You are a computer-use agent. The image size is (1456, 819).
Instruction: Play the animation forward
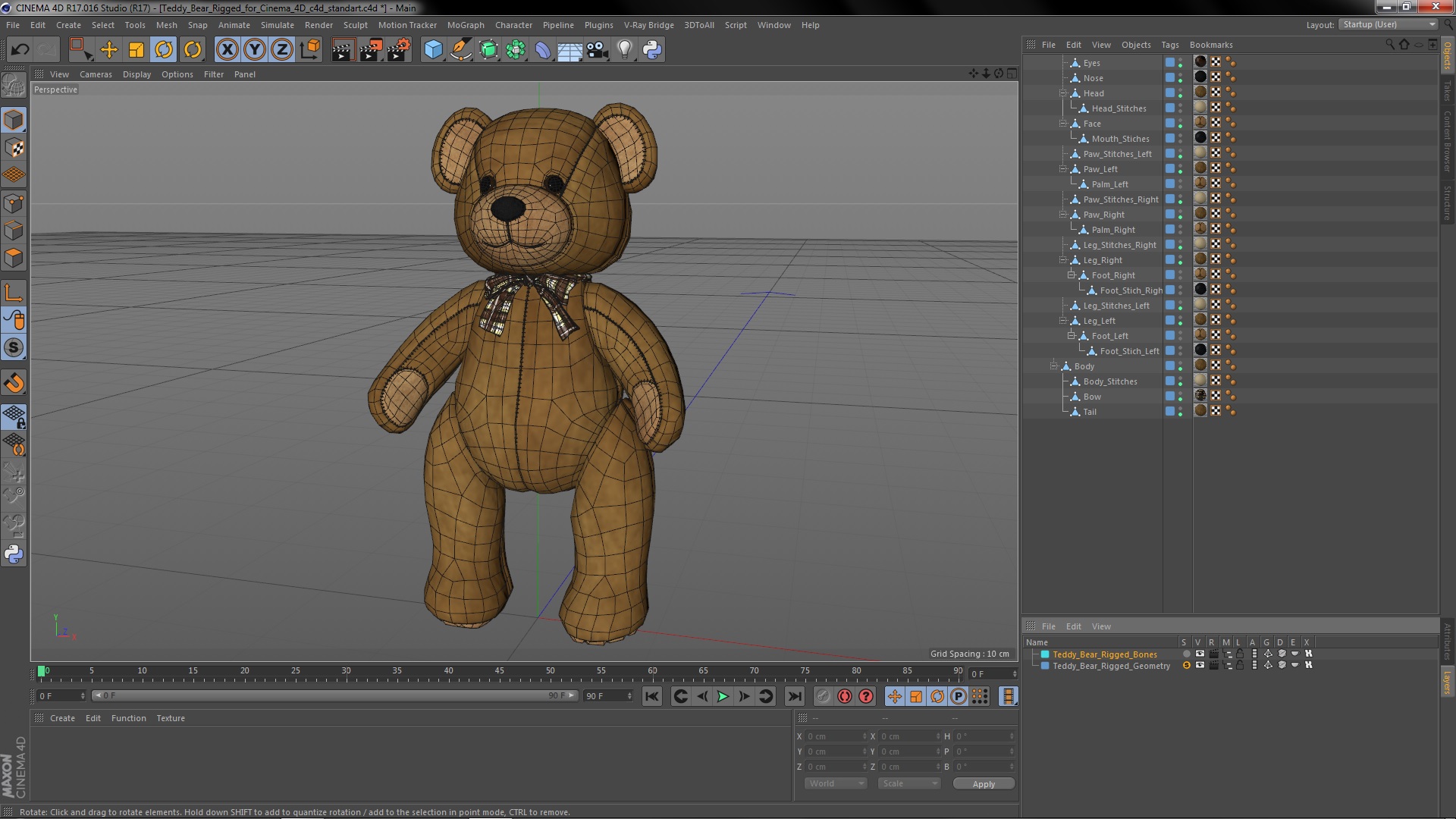(723, 696)
